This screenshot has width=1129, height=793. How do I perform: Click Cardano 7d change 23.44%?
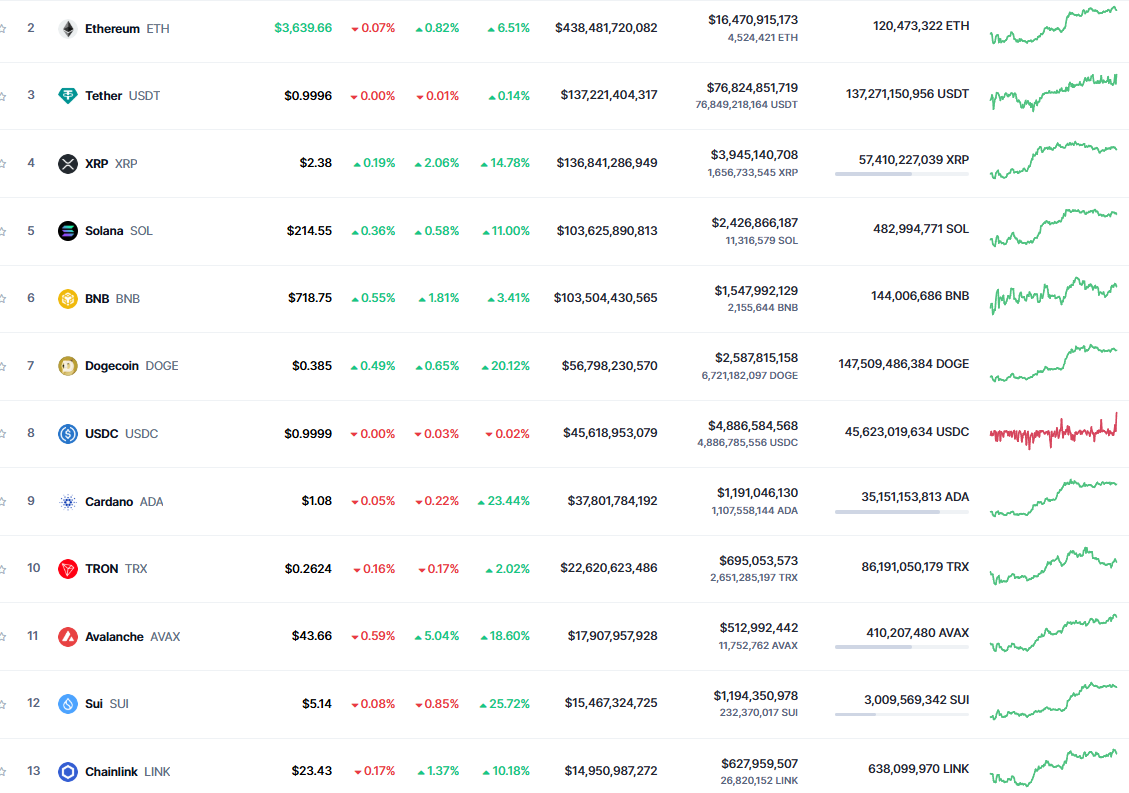[504, 501]
